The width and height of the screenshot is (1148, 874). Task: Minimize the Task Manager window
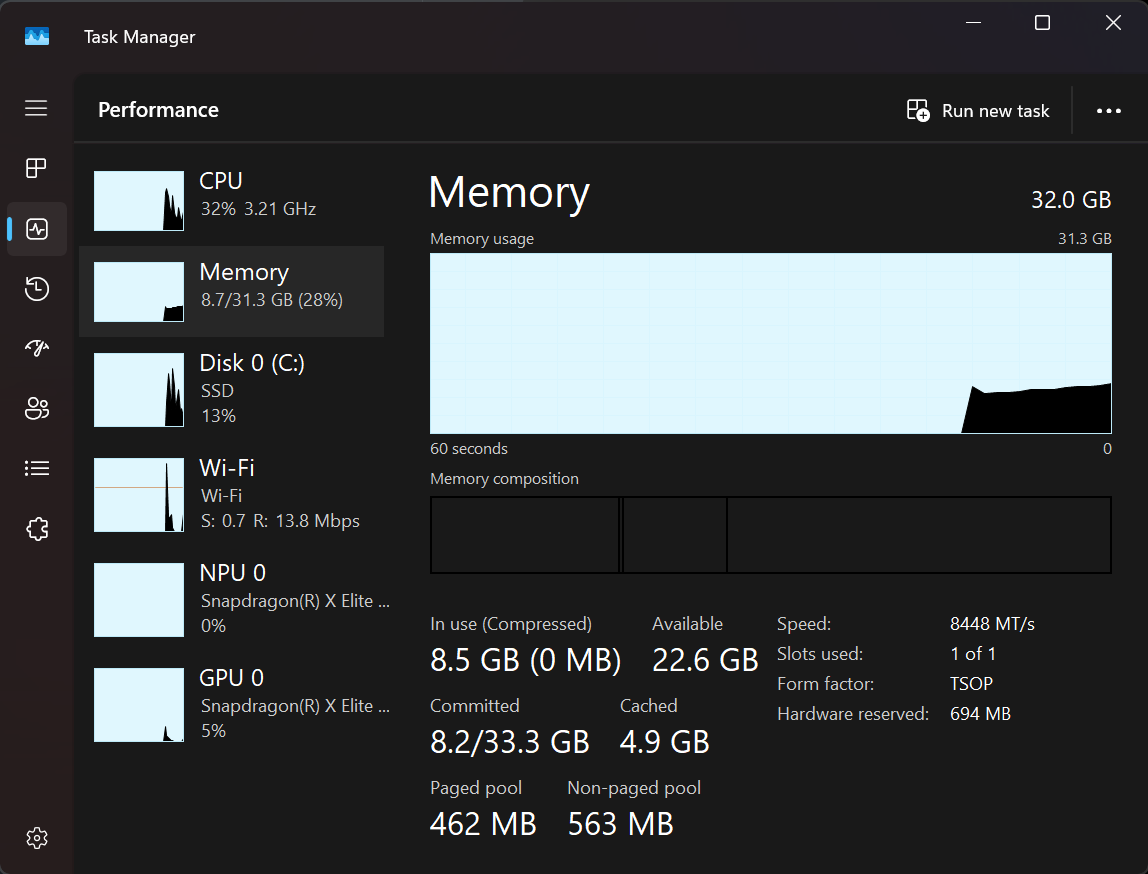pos(973,23)
